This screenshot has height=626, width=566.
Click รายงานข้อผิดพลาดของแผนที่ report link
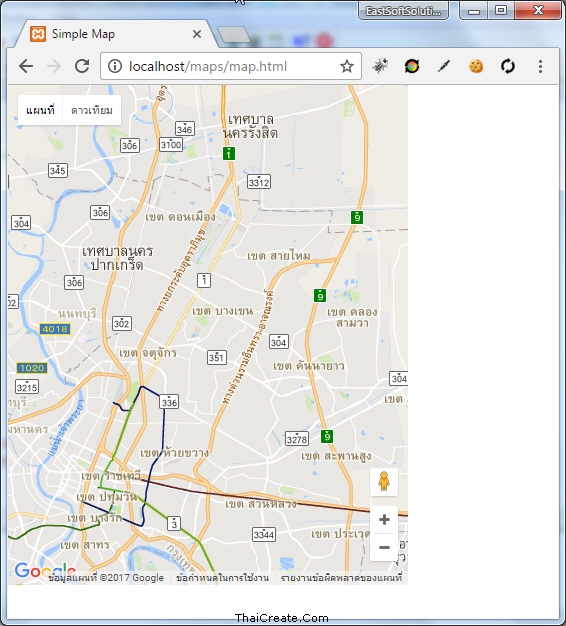(x=341, y=578)
